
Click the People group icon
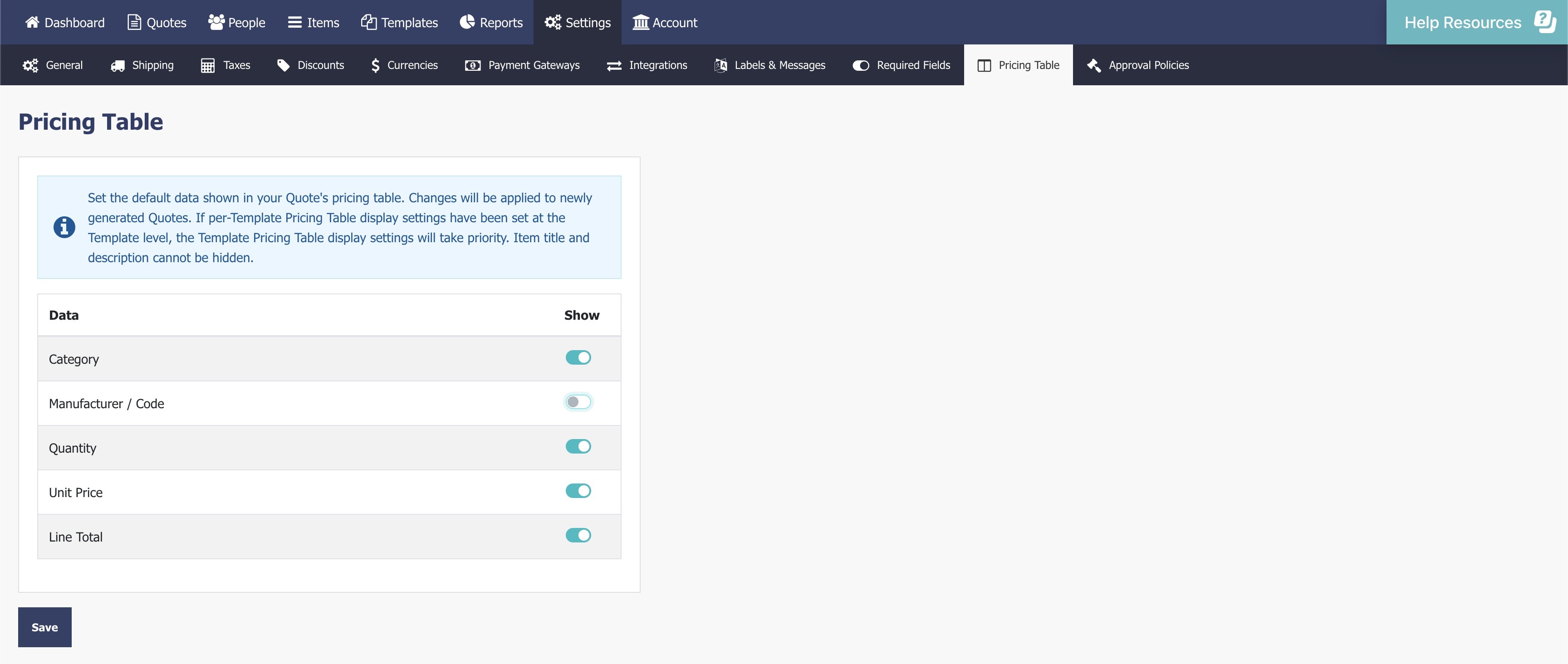tap(216, 23)
